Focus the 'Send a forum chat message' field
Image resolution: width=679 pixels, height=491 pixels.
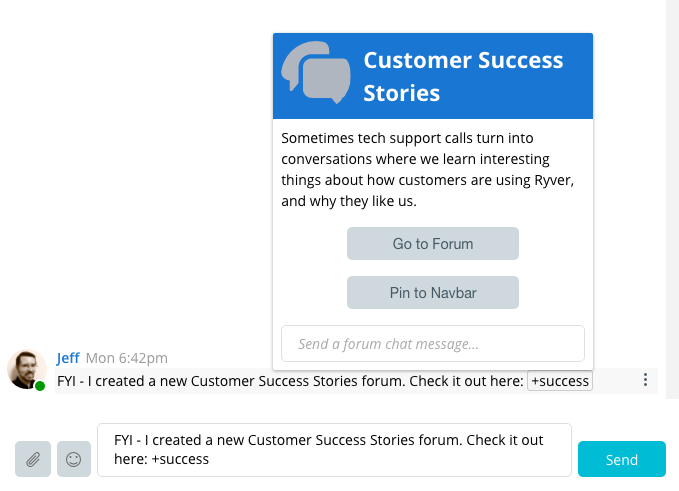(x=433, y=344)
